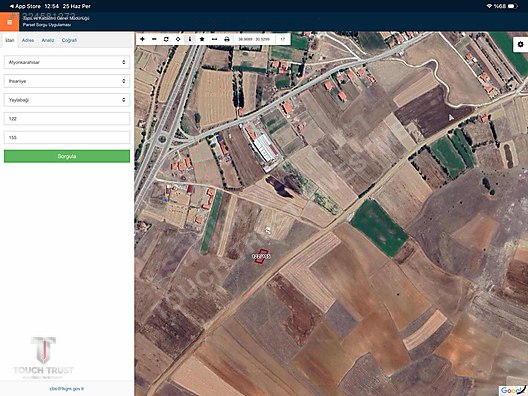The width and height of the screenshot is (528, 396).
Task: Open map settings with the gear icon
Action: 521,44
